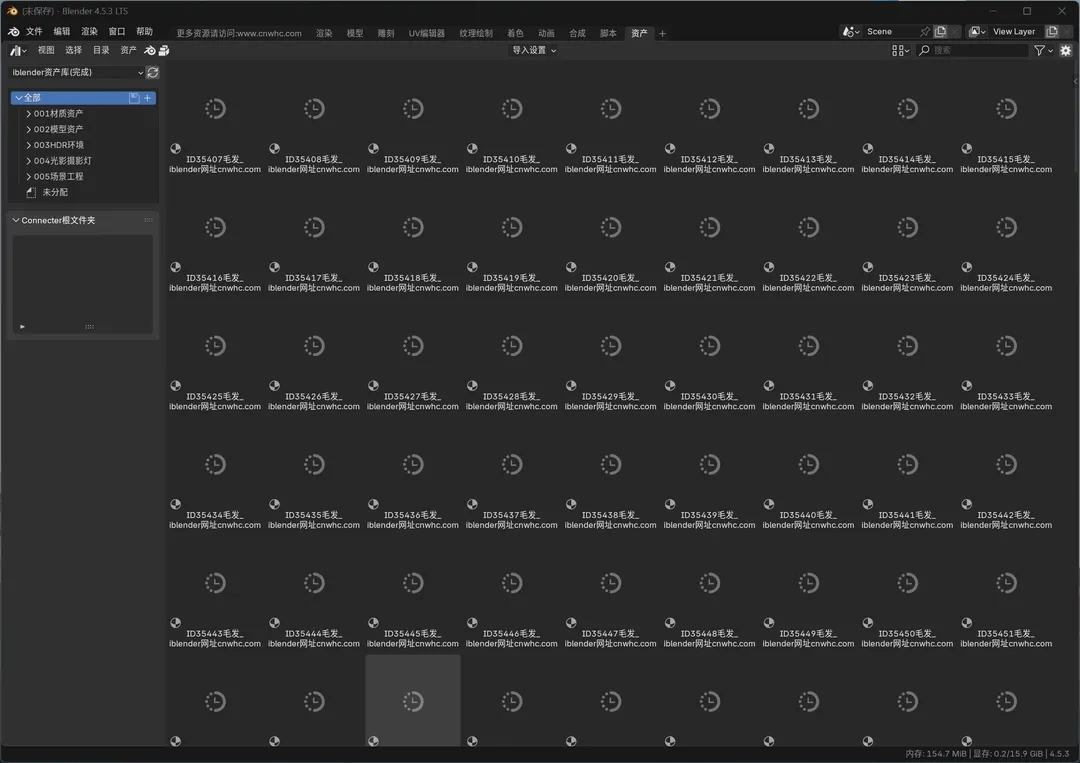
Task: Add a new catalog with the plus icon
Action: click(148, 98)
